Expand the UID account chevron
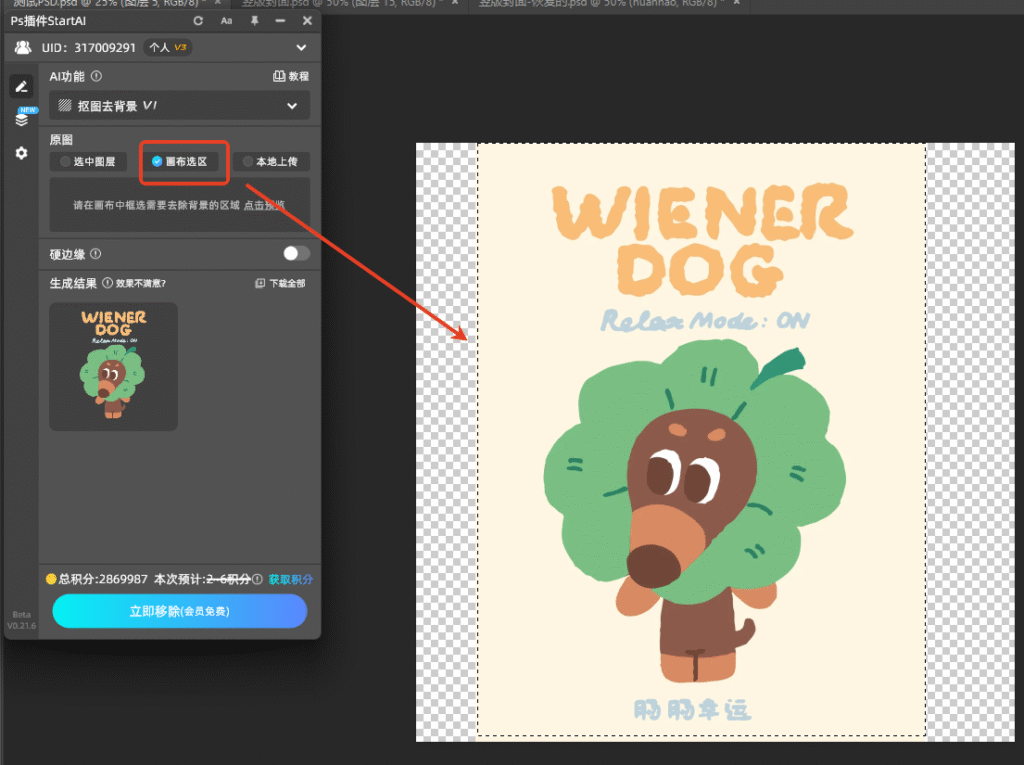The width and height of the screenshot is (1024, 765). [302, 47]
